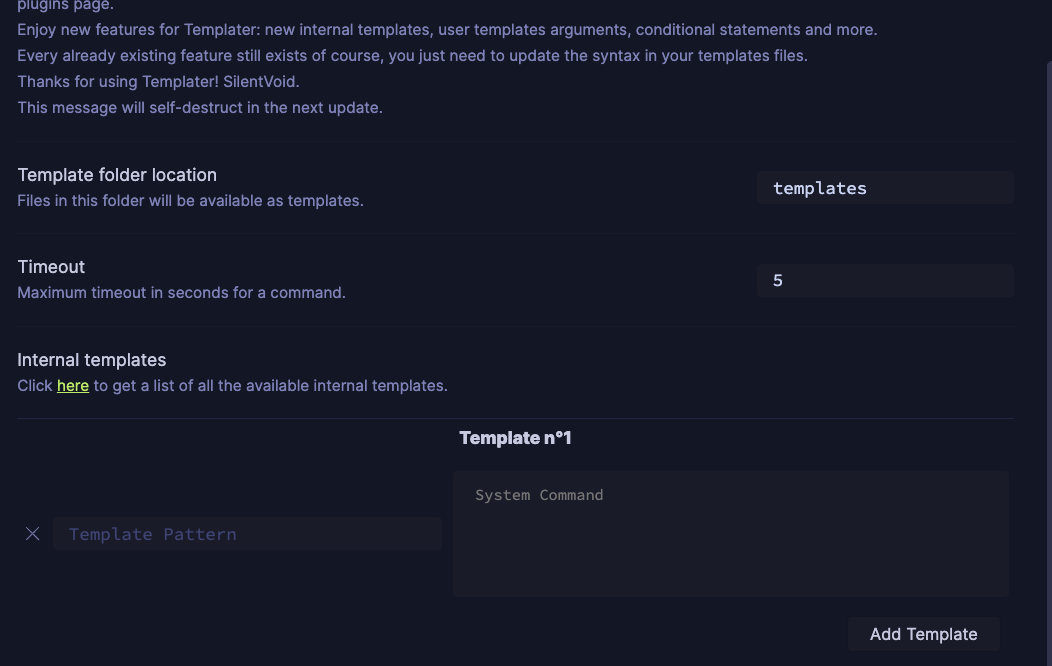Image resolution: width=1052 pixels, height=666 pixels.
Task: Click the Template Pattern text box
Action: [x=247, y=533]
